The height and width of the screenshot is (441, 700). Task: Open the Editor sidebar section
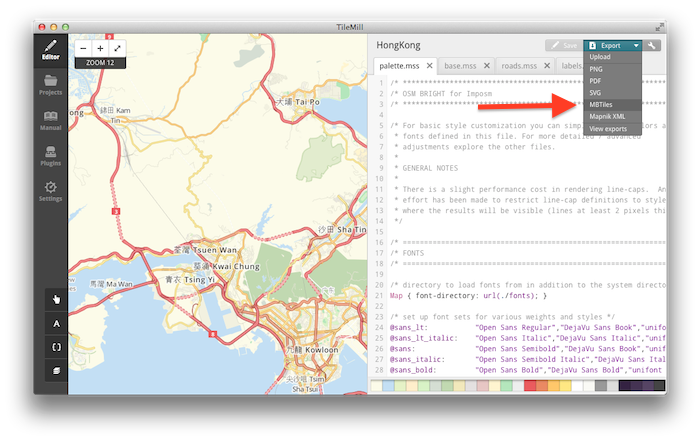coord(50,50)
